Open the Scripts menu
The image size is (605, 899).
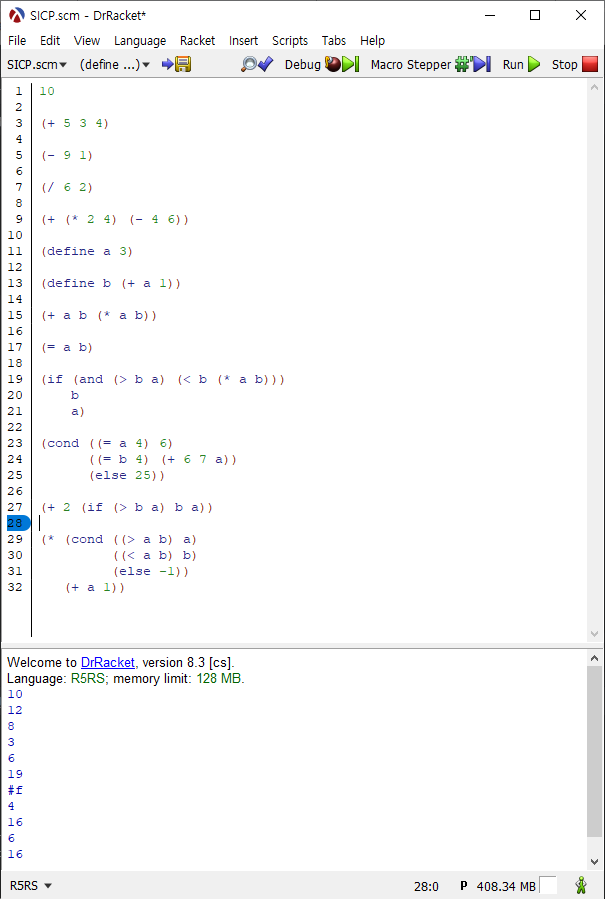290,40
